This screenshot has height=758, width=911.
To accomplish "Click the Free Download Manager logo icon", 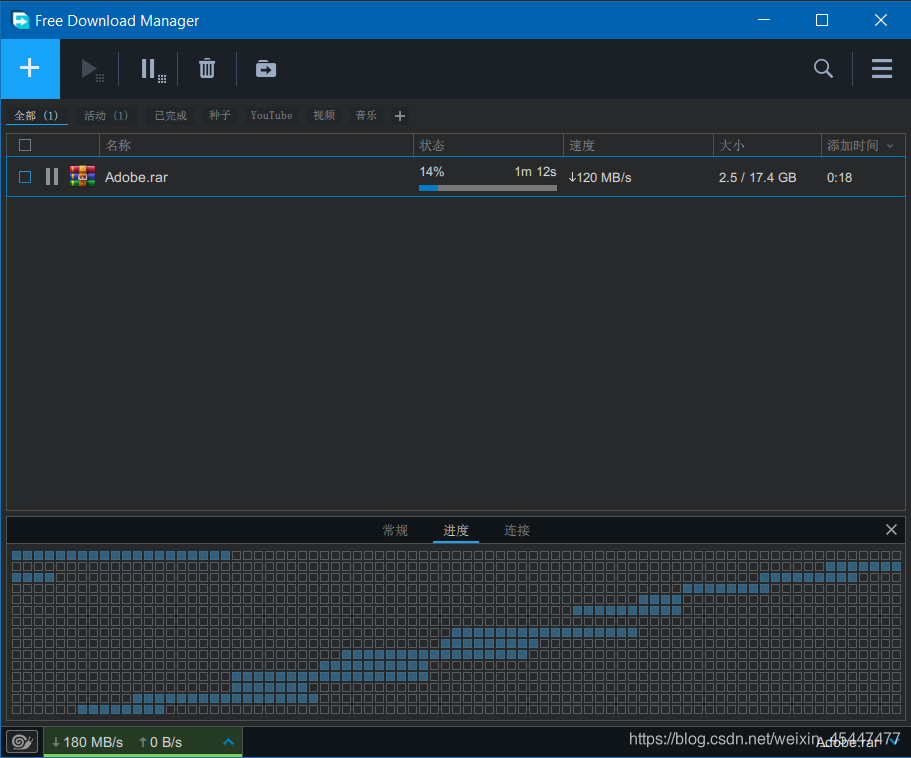I will pyautogui.click(x=20, y=20).
